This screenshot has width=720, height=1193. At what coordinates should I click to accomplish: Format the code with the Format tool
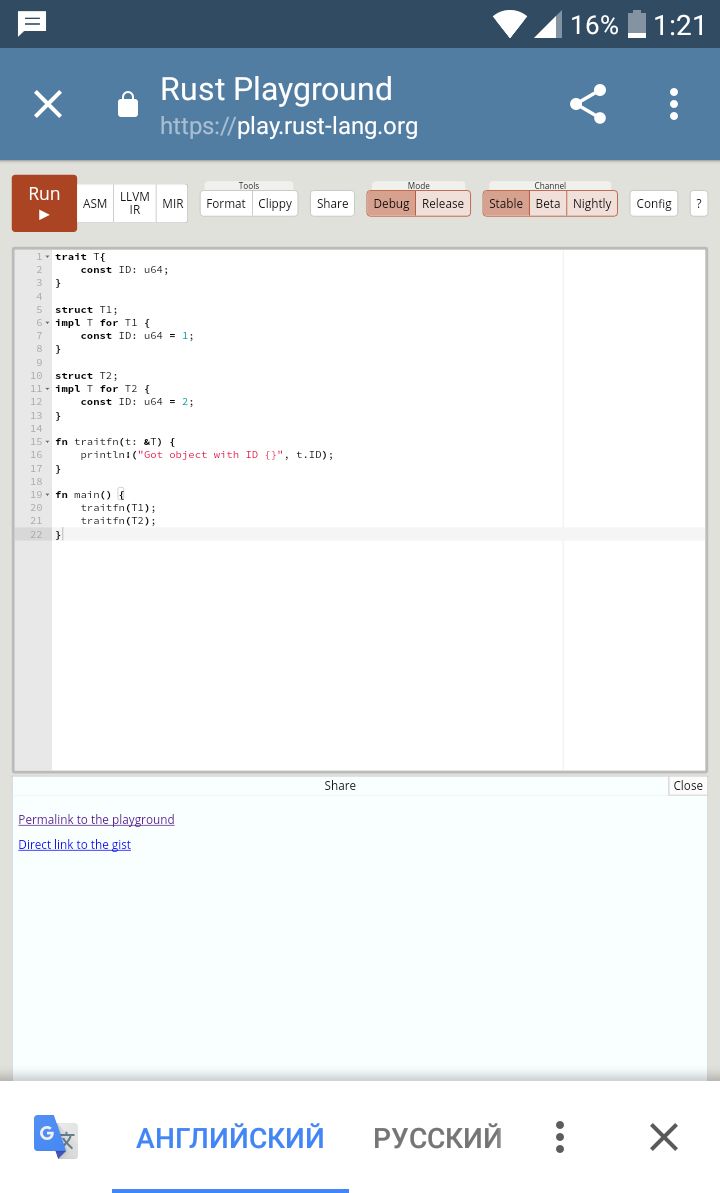pyautogui.click(x=226, y=203)
